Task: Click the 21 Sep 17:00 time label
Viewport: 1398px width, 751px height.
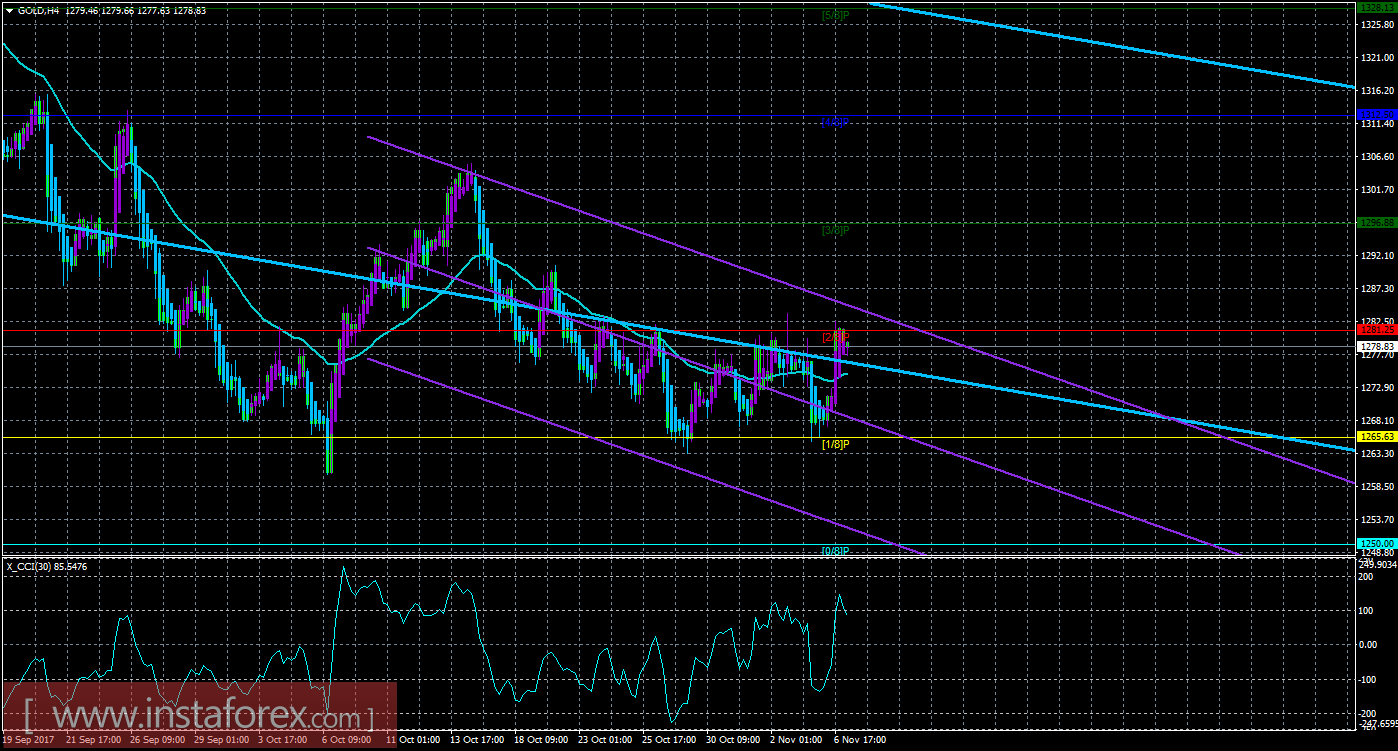Action: (94, 742)
